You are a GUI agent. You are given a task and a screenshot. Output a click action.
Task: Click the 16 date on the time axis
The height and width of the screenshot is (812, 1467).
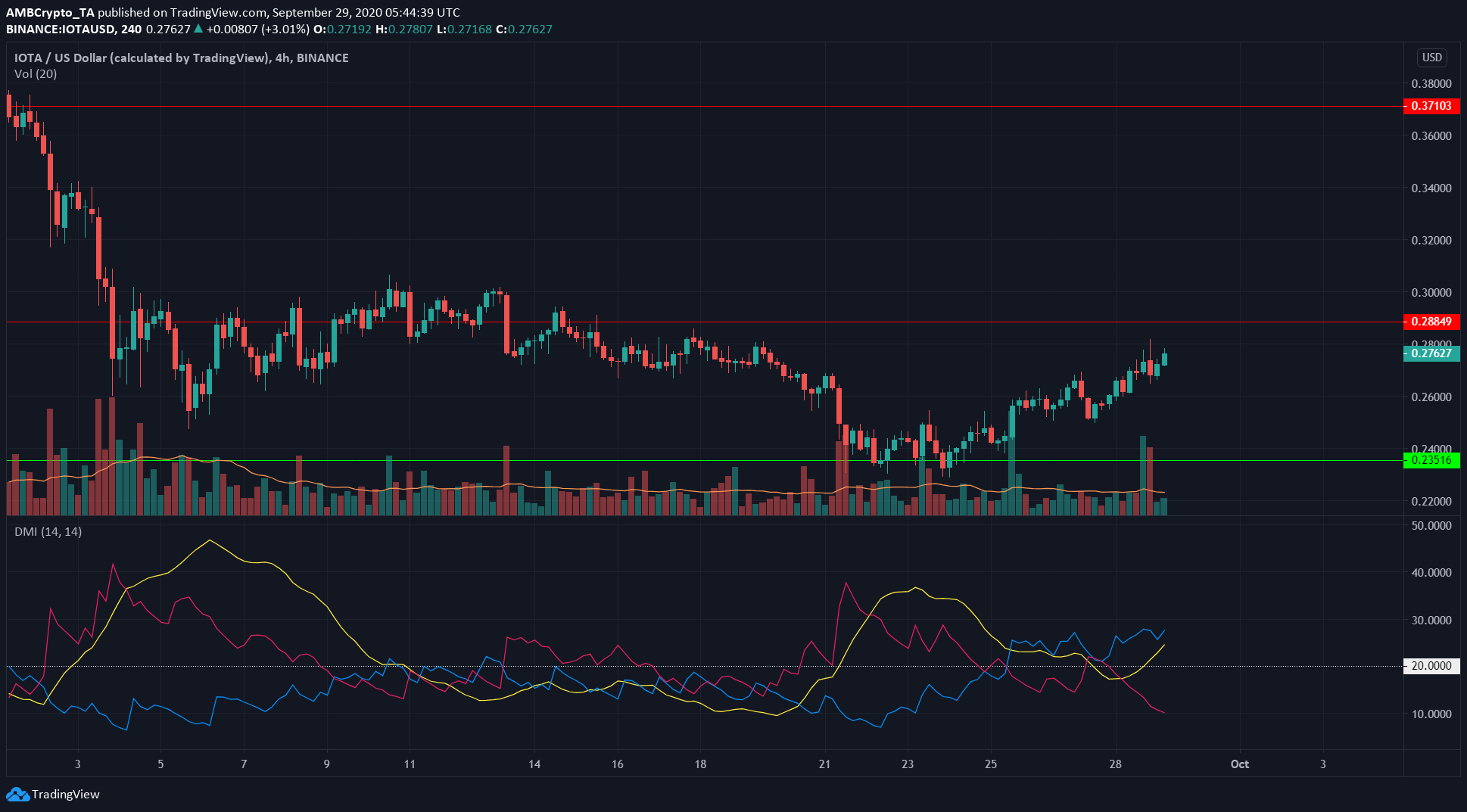point(618,764)
